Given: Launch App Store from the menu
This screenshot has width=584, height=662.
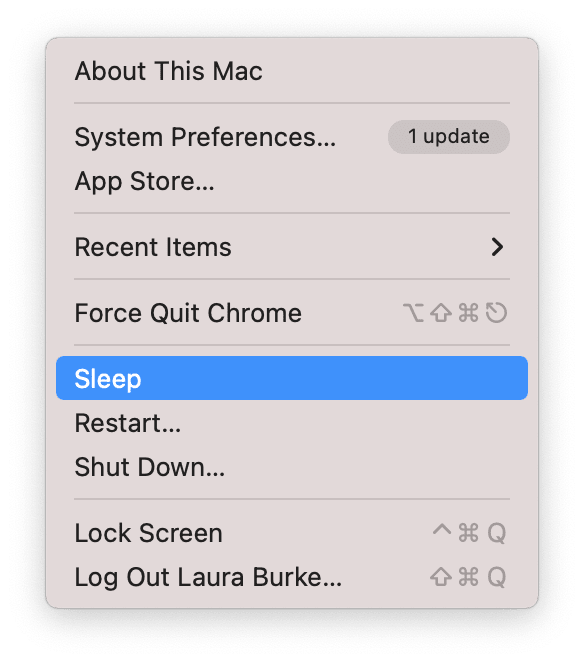Looking at the screenshot, I should coord(292,181).
